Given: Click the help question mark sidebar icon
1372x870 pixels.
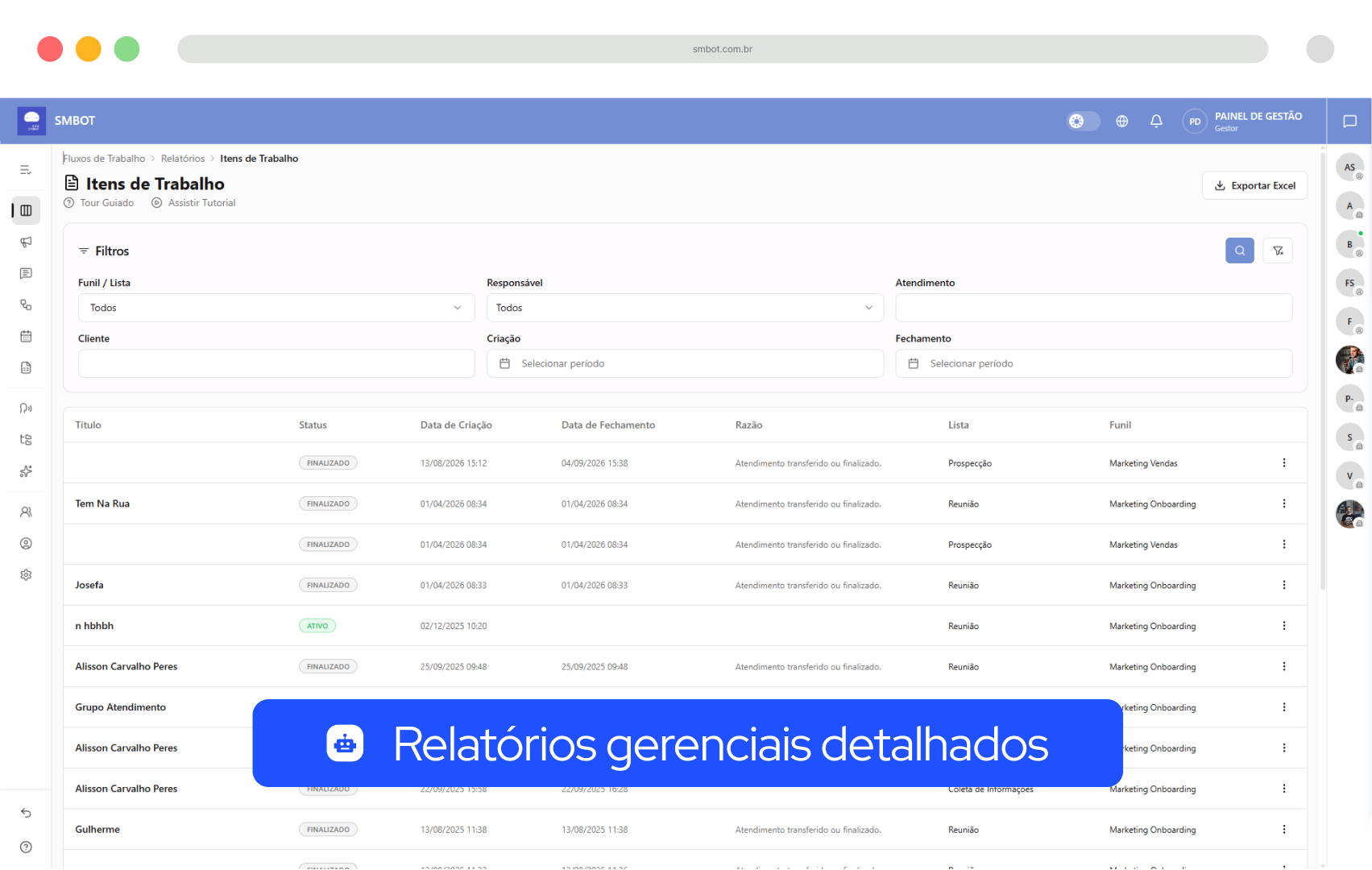Looking at the screenshot, I should (x=26, y=847).
